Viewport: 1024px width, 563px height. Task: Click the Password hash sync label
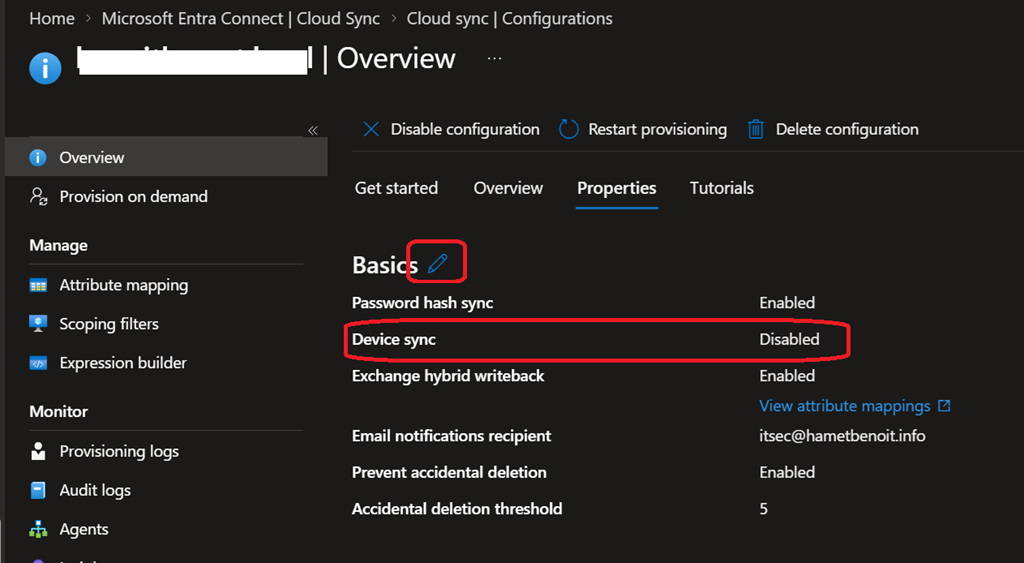coord(423,303)
